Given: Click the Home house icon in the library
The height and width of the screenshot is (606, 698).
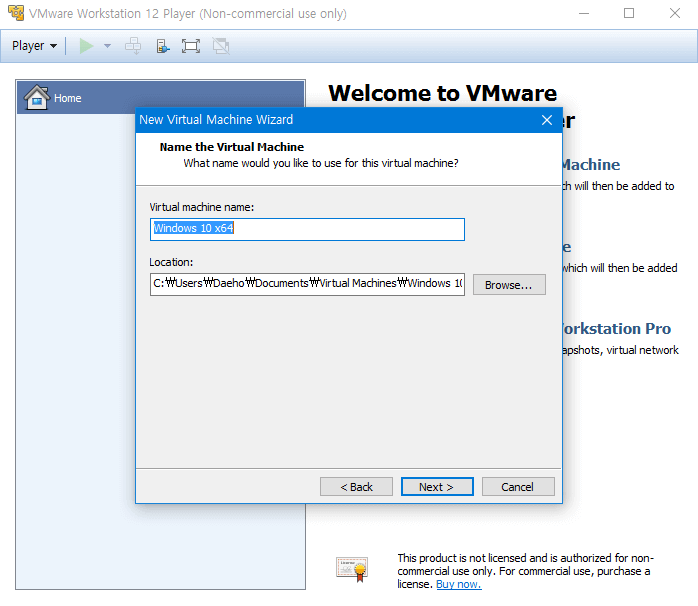Looking at the screenshot, I should click(36, 97).
